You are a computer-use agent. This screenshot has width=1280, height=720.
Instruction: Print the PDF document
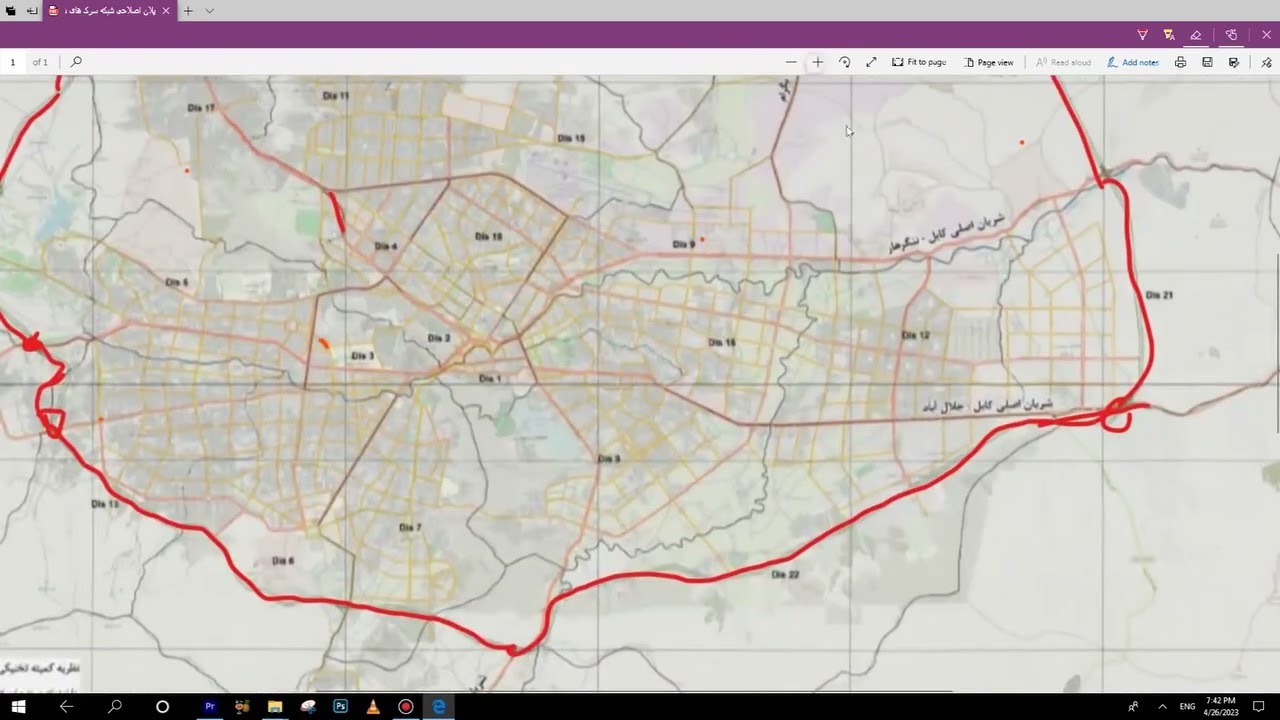[1181, 62]
